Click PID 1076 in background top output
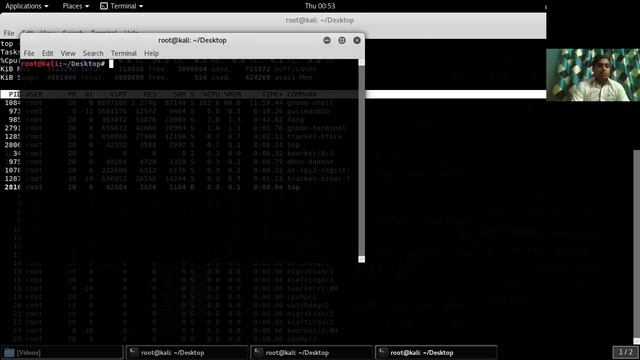The height and width of the screenshot is (360, 640). click(x=12, y=170)
